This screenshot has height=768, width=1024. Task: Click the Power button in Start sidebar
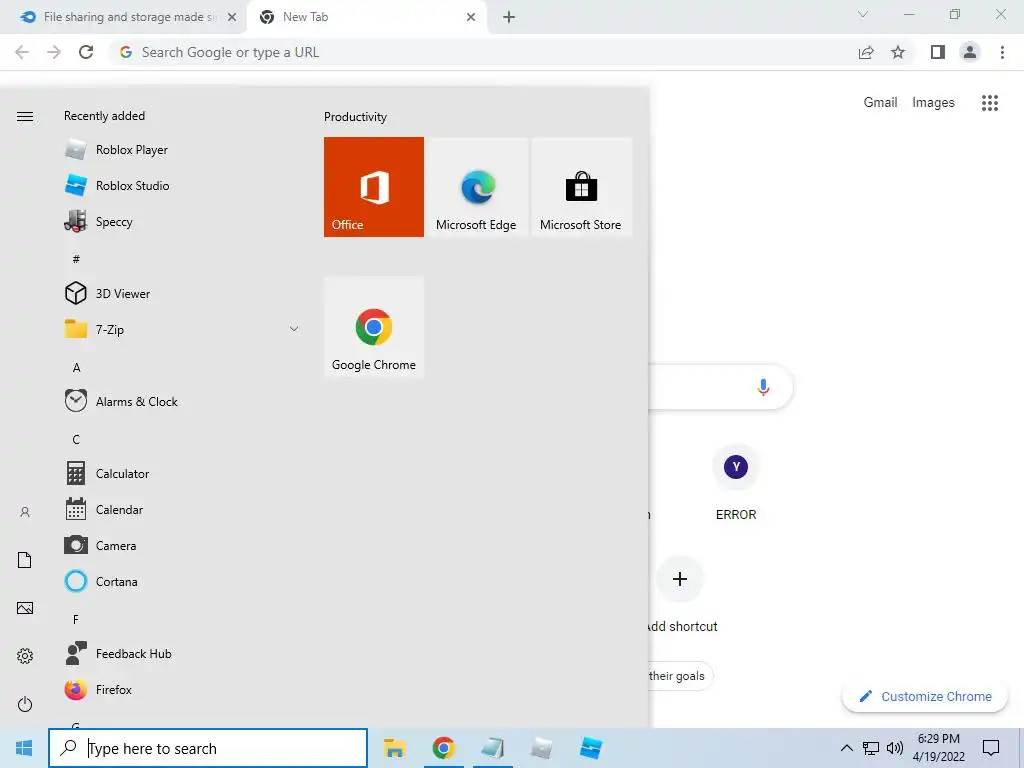(x=25, y=704)
